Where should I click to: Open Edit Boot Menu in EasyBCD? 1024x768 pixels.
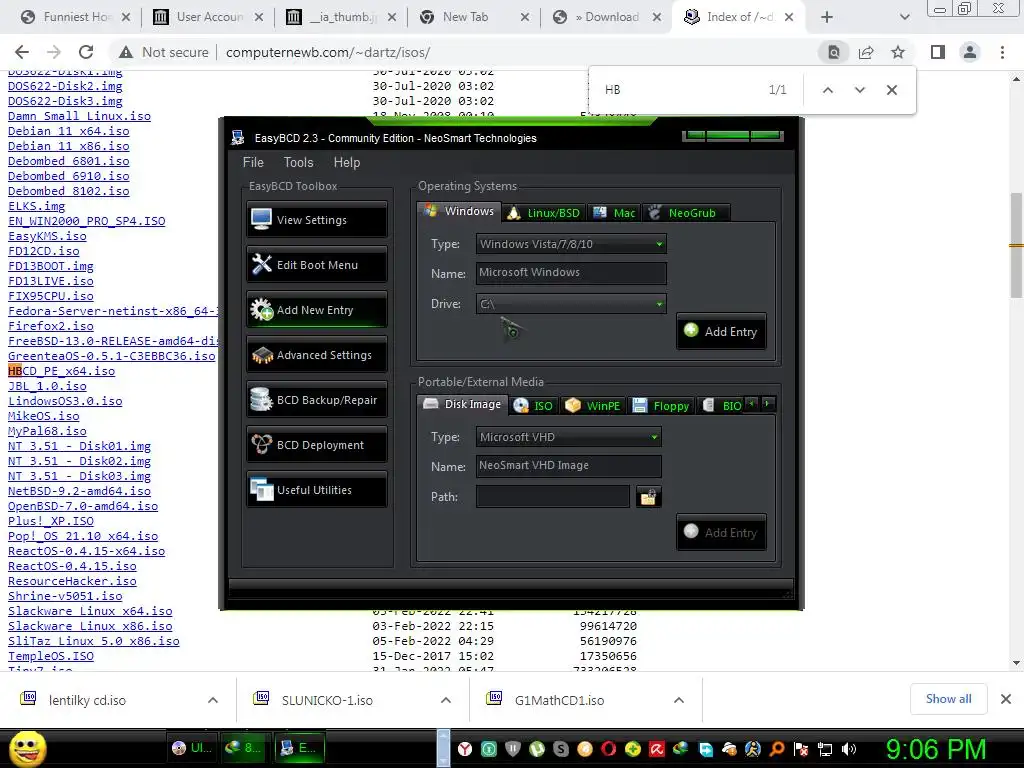[317, 265]
